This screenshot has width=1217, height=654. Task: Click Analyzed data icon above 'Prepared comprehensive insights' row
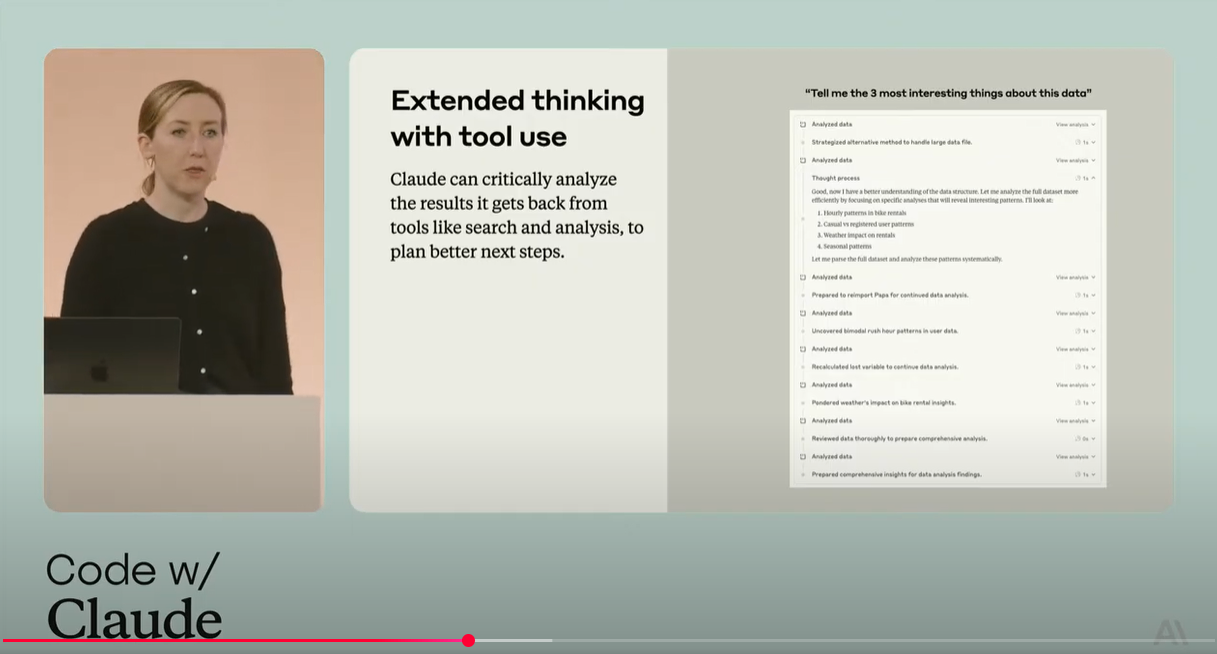click(x=802, y=457)
